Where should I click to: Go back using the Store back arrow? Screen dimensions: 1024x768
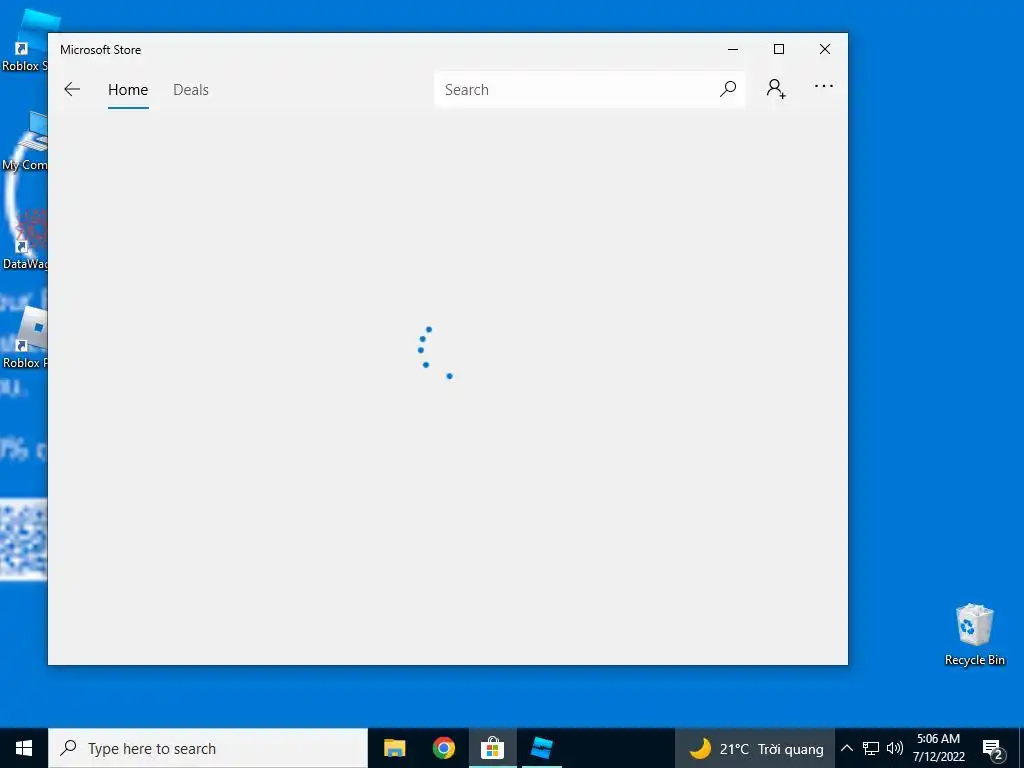[x=72, y=89]
